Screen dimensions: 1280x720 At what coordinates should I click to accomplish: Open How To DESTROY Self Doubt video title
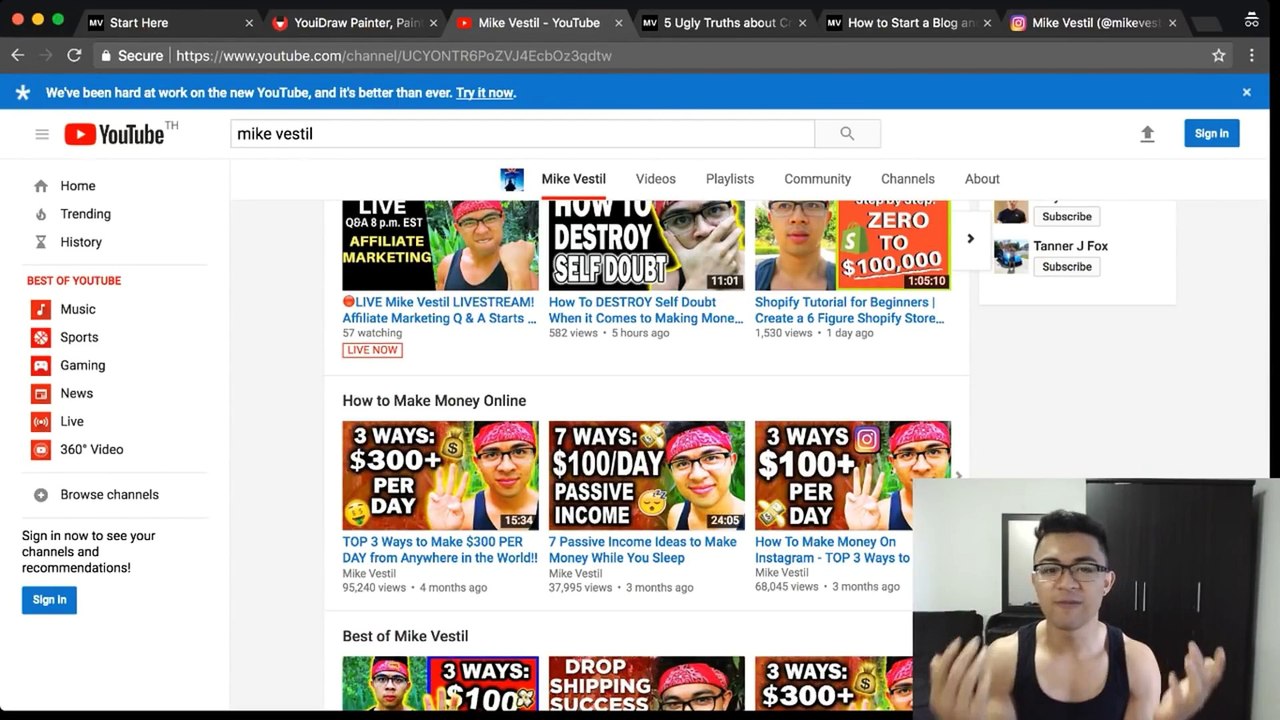tap(646, 310)
